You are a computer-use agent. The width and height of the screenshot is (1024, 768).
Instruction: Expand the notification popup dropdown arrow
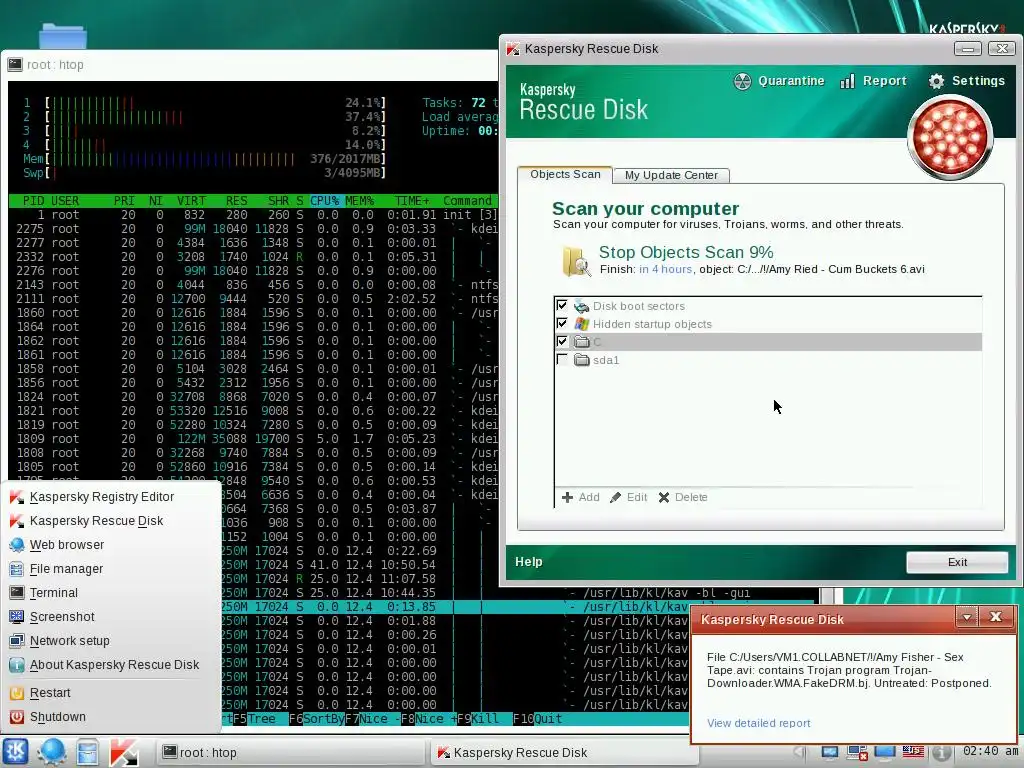[x=967, y=616]
